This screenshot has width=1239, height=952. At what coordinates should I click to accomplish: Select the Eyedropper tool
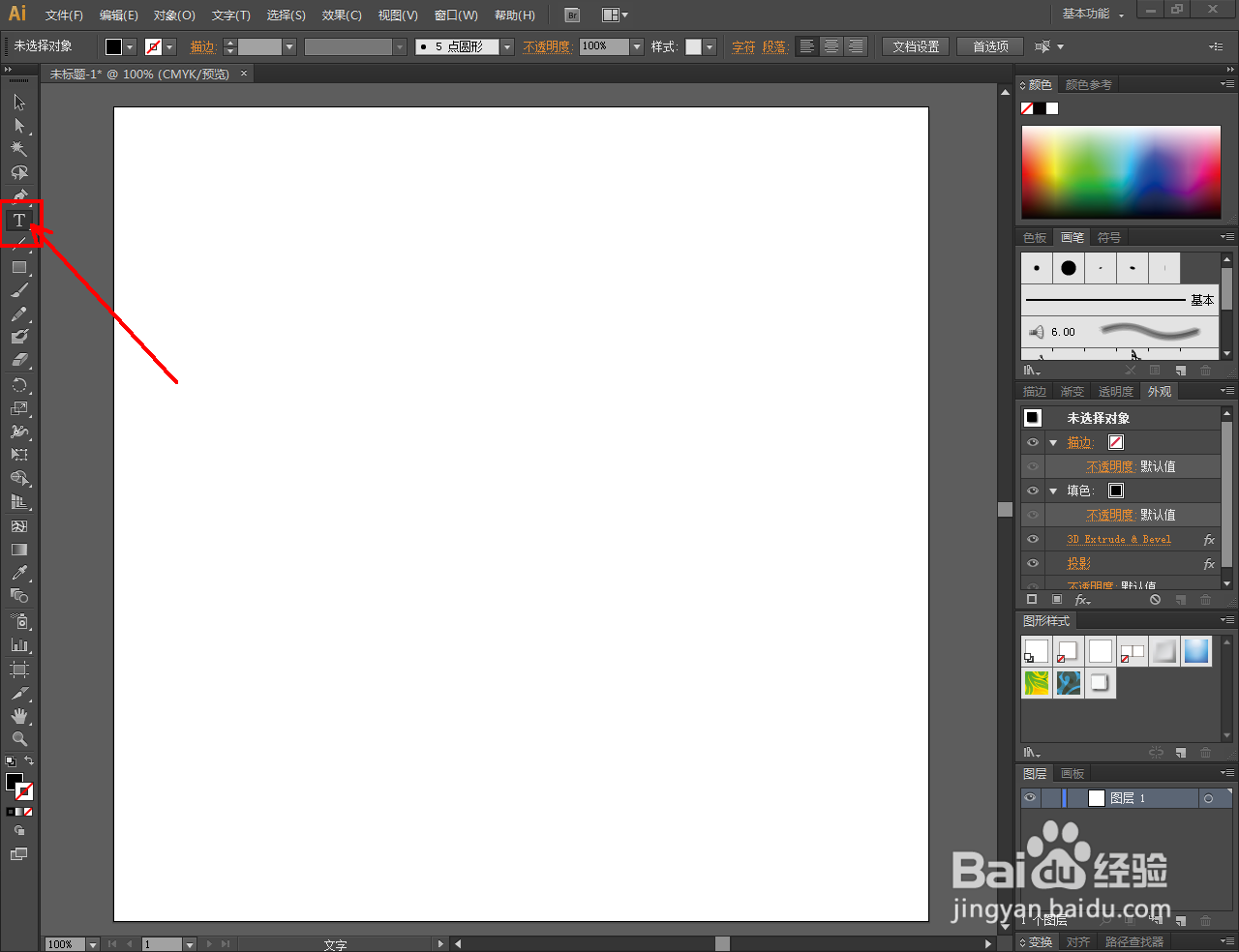click(x=18, y=573)
